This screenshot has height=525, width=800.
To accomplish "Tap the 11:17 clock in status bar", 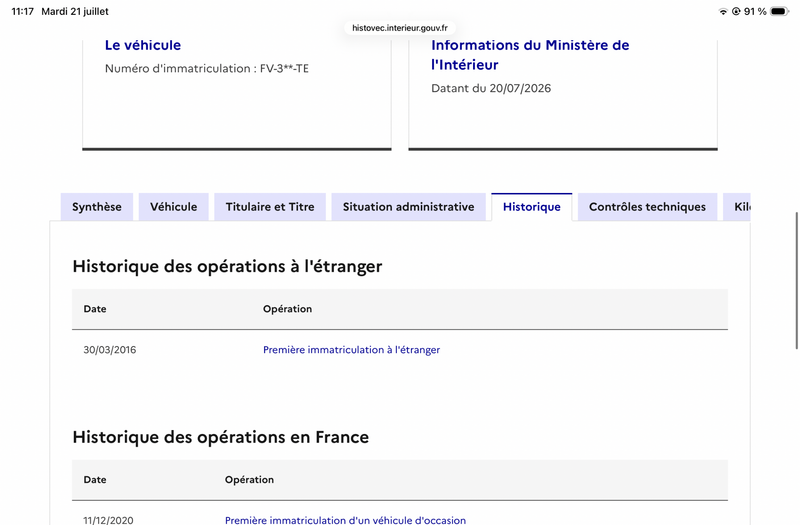I will coord(22,11).
